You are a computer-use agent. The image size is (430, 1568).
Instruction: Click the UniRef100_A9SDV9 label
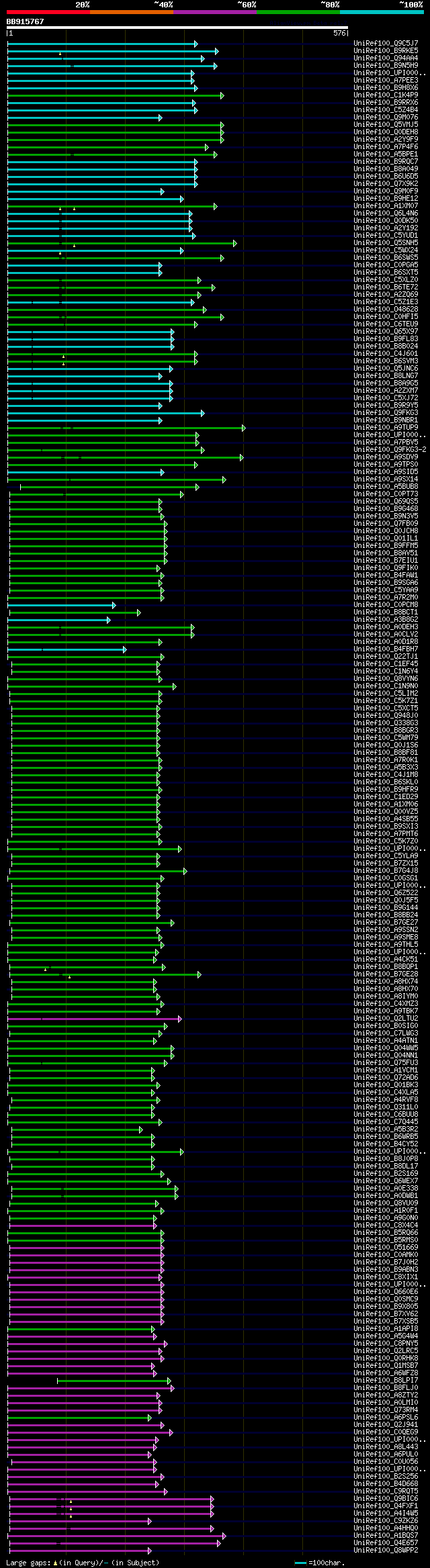point(386,457)
